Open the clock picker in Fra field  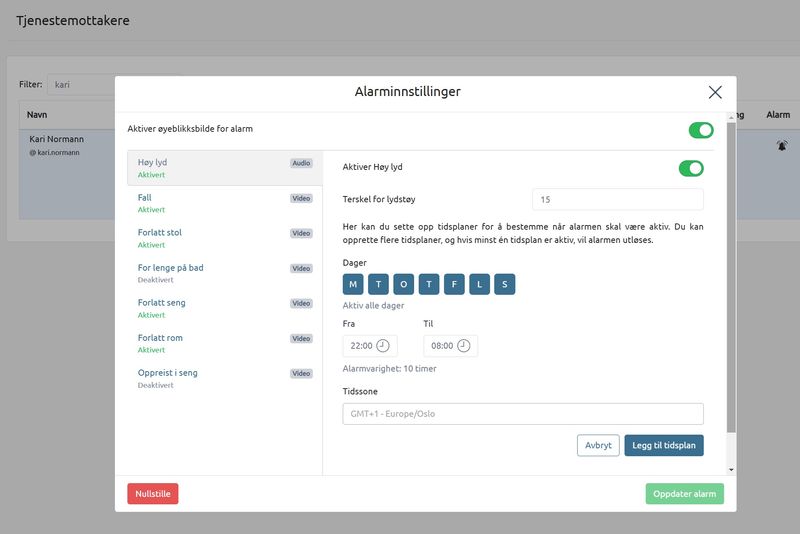(x=382, y=346)
